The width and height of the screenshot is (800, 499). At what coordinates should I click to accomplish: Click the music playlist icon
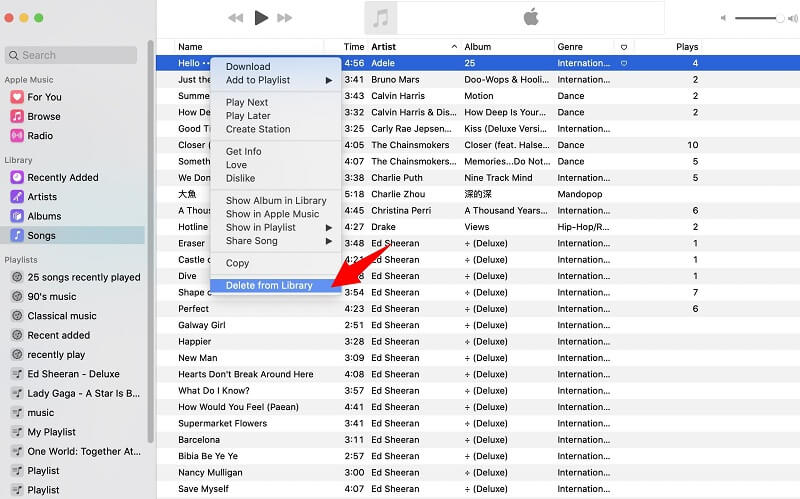pyautogui.click(x=17, y=412)
